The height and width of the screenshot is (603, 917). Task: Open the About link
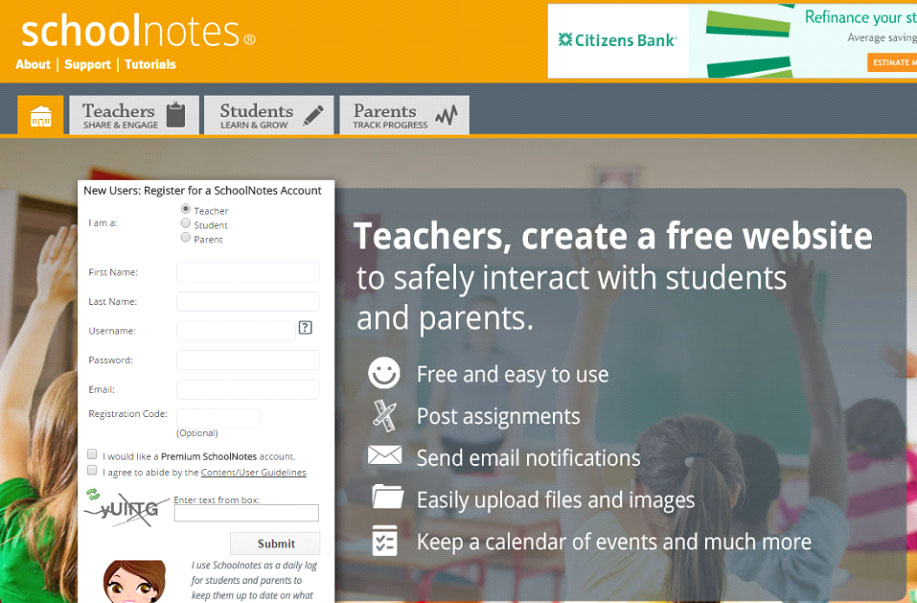coord(33,64)
